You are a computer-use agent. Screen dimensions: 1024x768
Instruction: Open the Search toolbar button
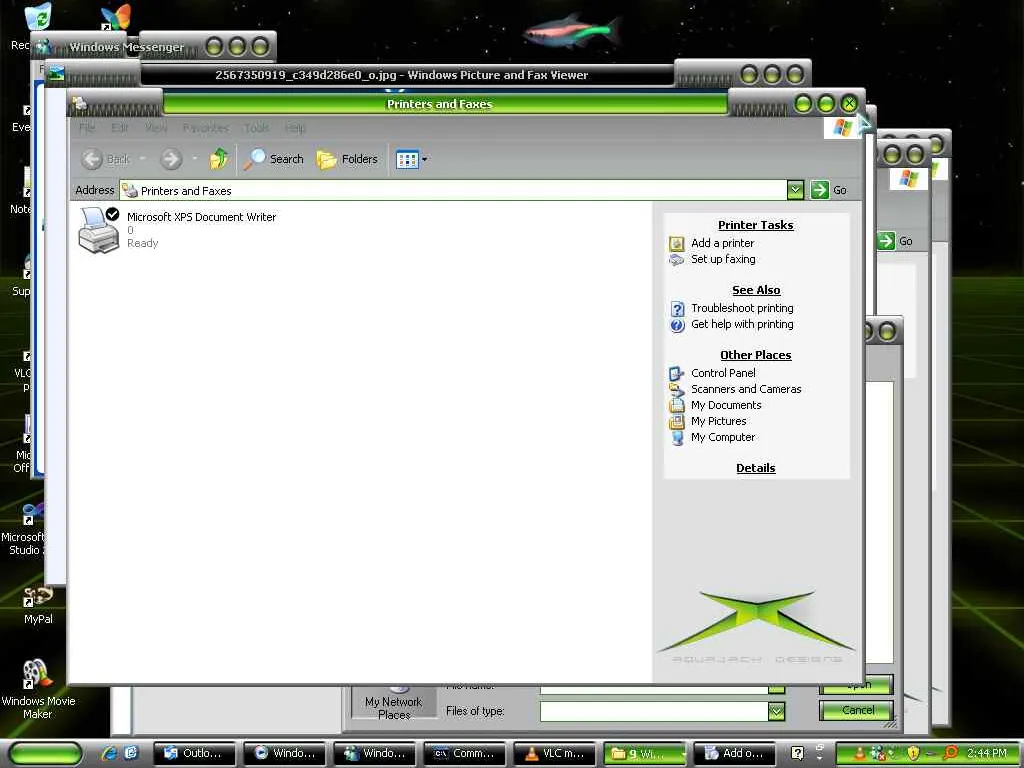(x=274, y=159)
